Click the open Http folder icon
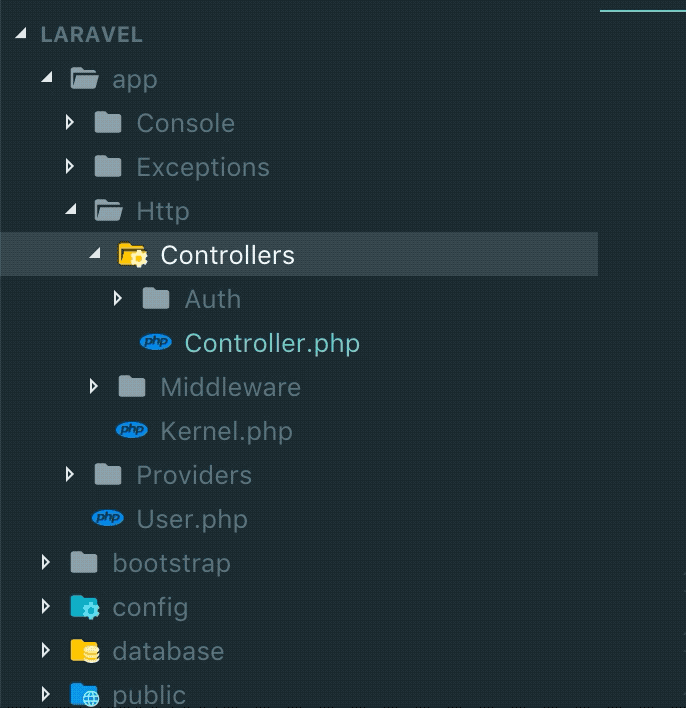Screen dimensions: 686x708 click(108, 211)
